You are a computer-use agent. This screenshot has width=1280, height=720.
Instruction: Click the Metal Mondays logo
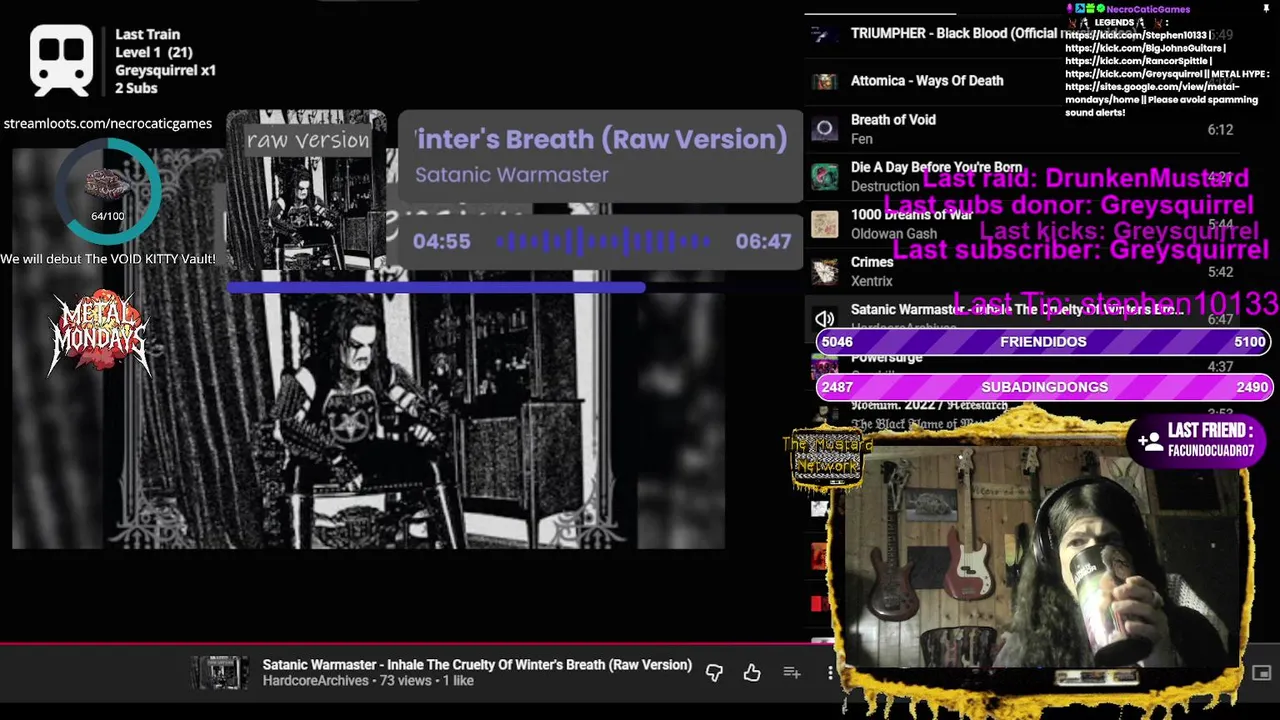point(99,334)
